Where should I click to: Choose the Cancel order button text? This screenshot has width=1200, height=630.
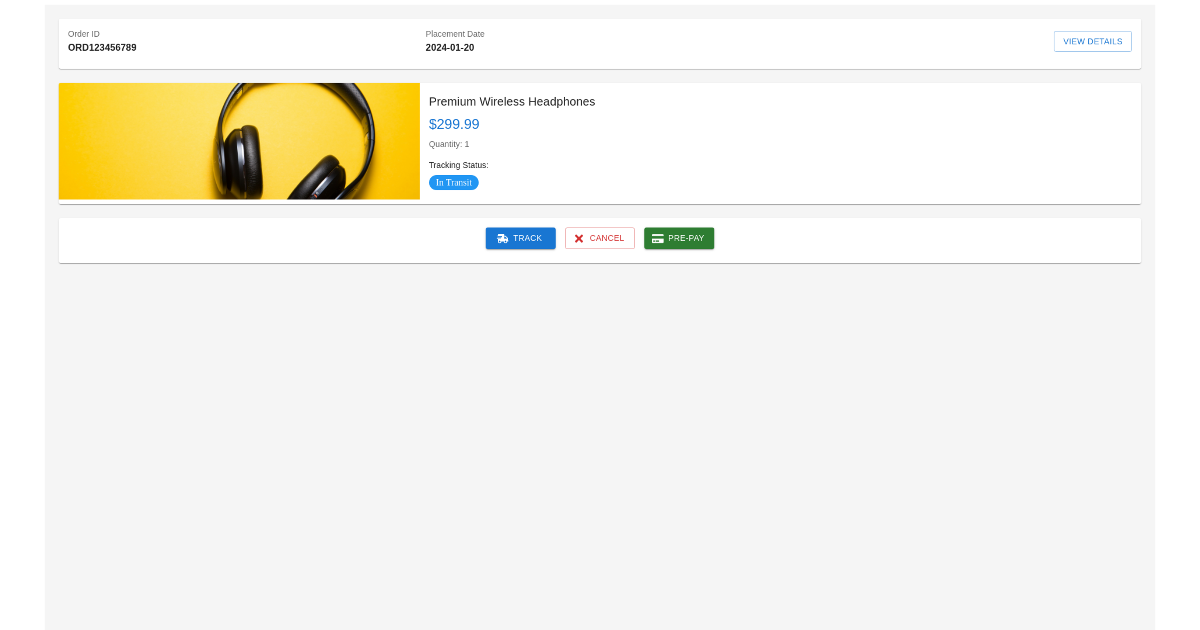pos(607,239)
